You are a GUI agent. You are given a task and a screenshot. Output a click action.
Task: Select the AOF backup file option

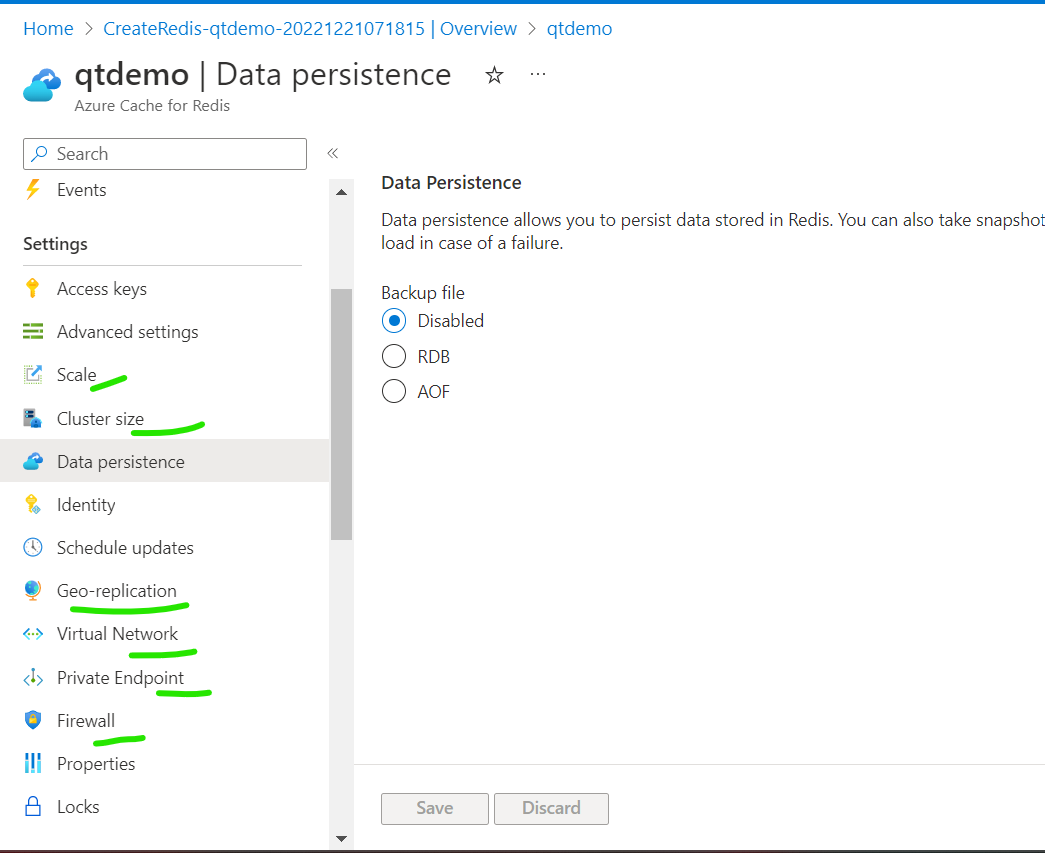394,391
